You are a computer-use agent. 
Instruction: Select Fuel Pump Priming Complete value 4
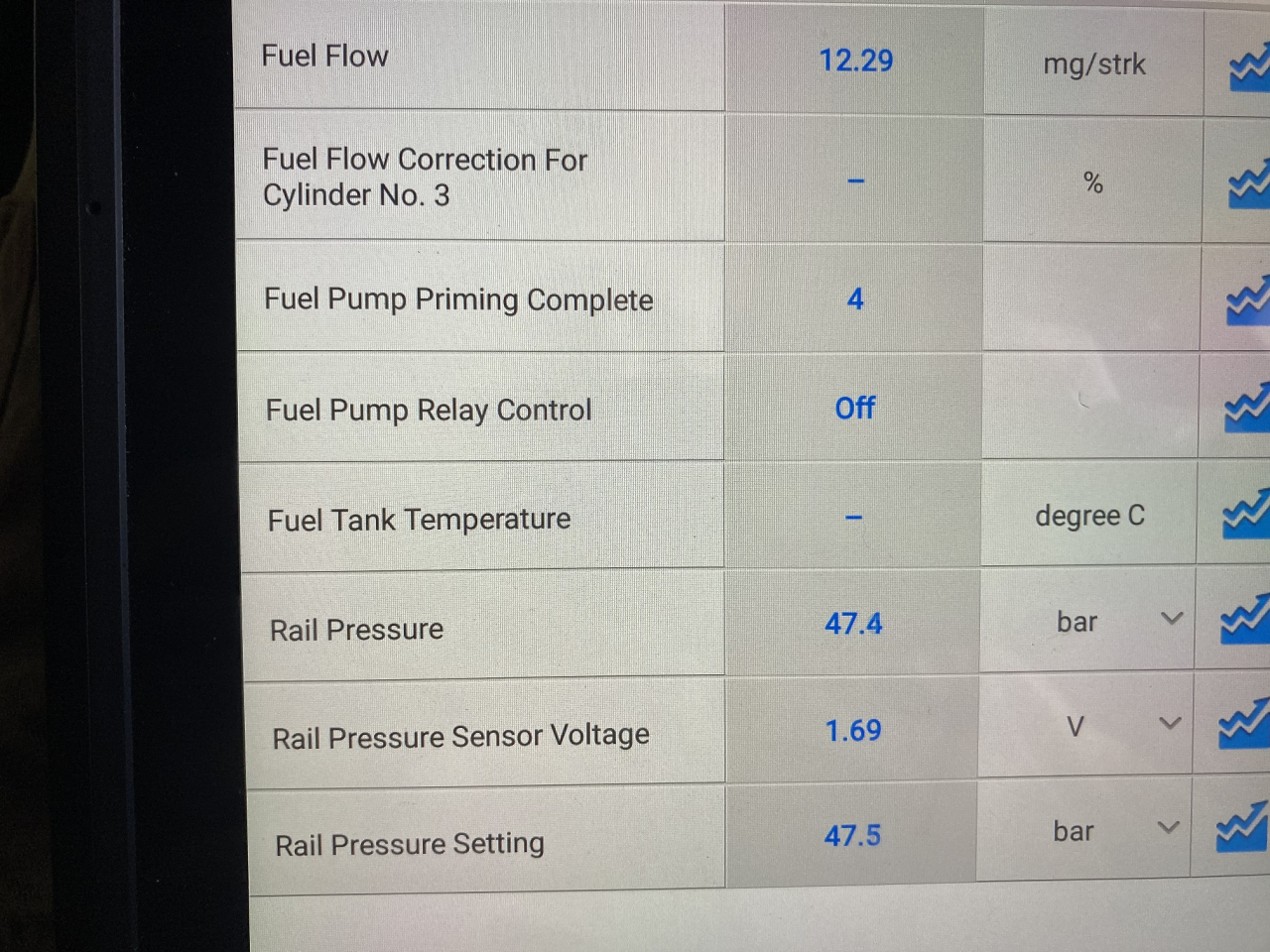tap(855, 298)
